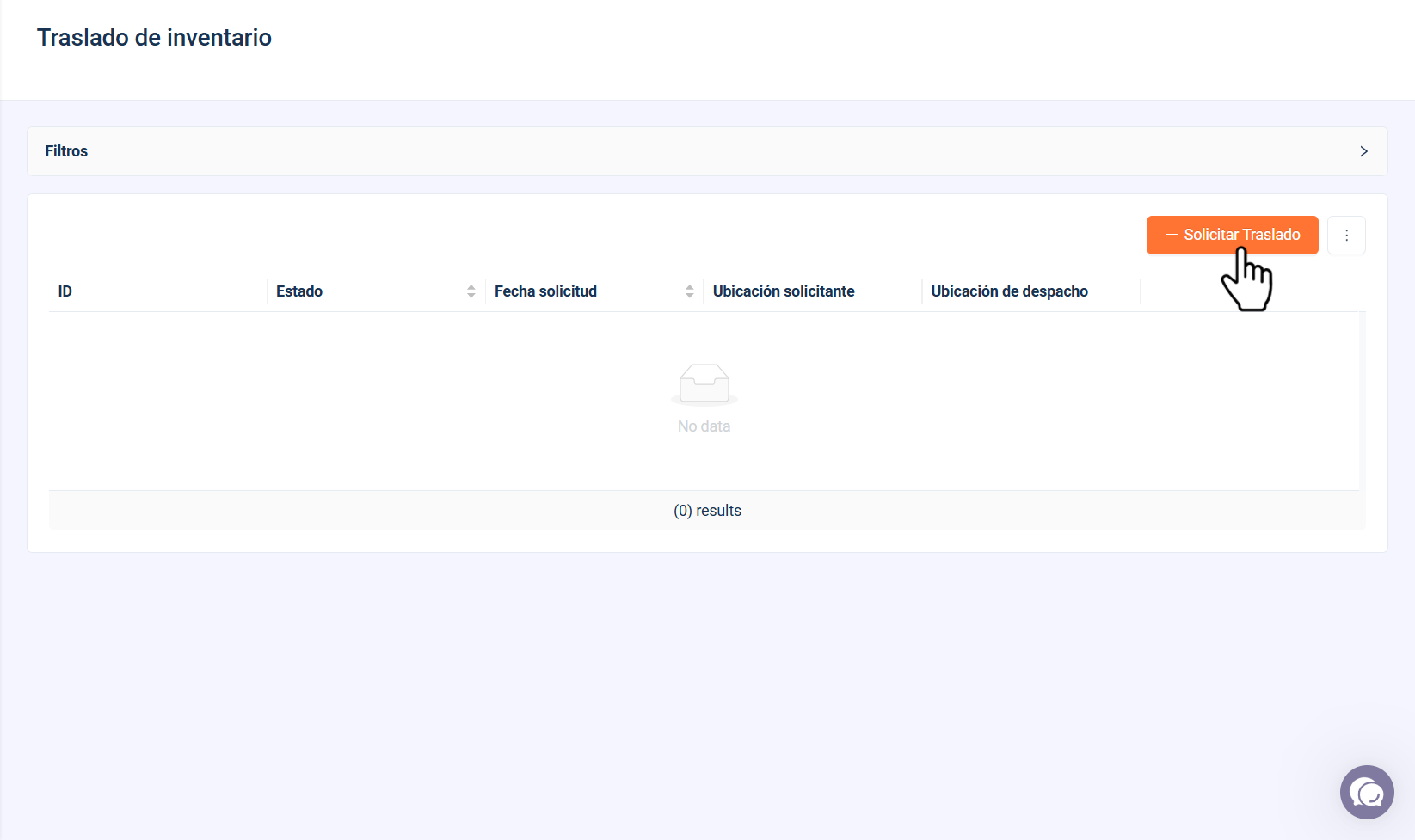Click the empty last column header cell
1415x840 pixels.
click(1252, 291)
